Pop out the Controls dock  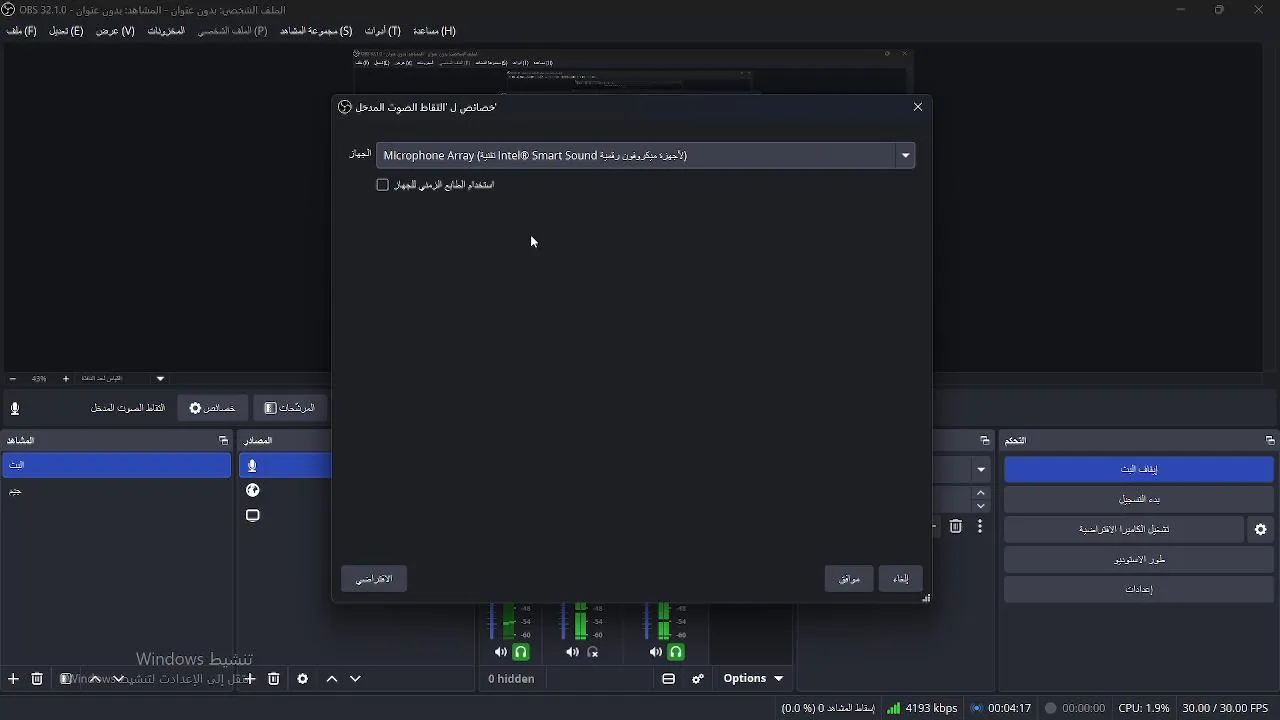pyautogui.click(x=1270, y=441)
